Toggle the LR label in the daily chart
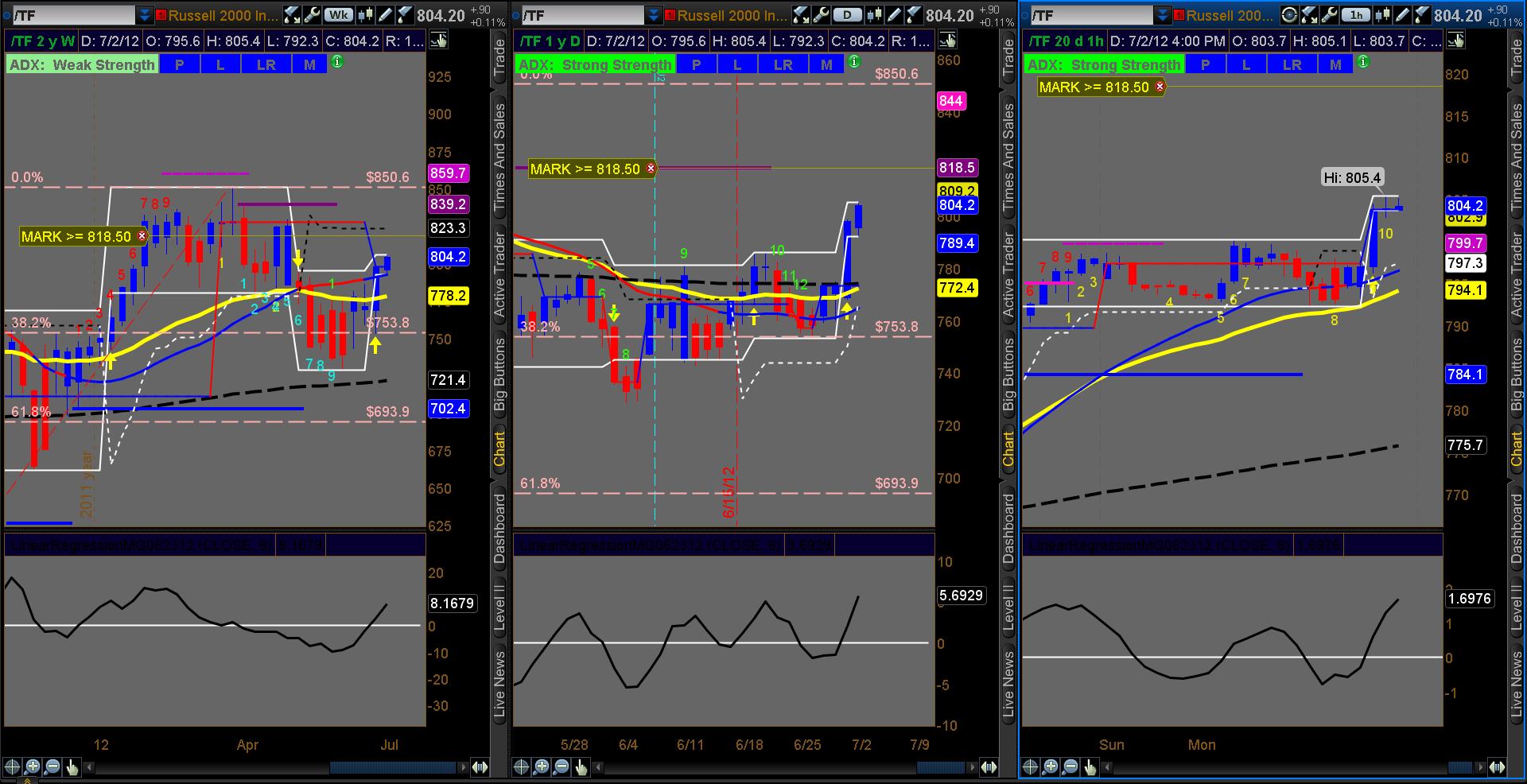This screenshot has height=784, width=1527. (783, 64)
